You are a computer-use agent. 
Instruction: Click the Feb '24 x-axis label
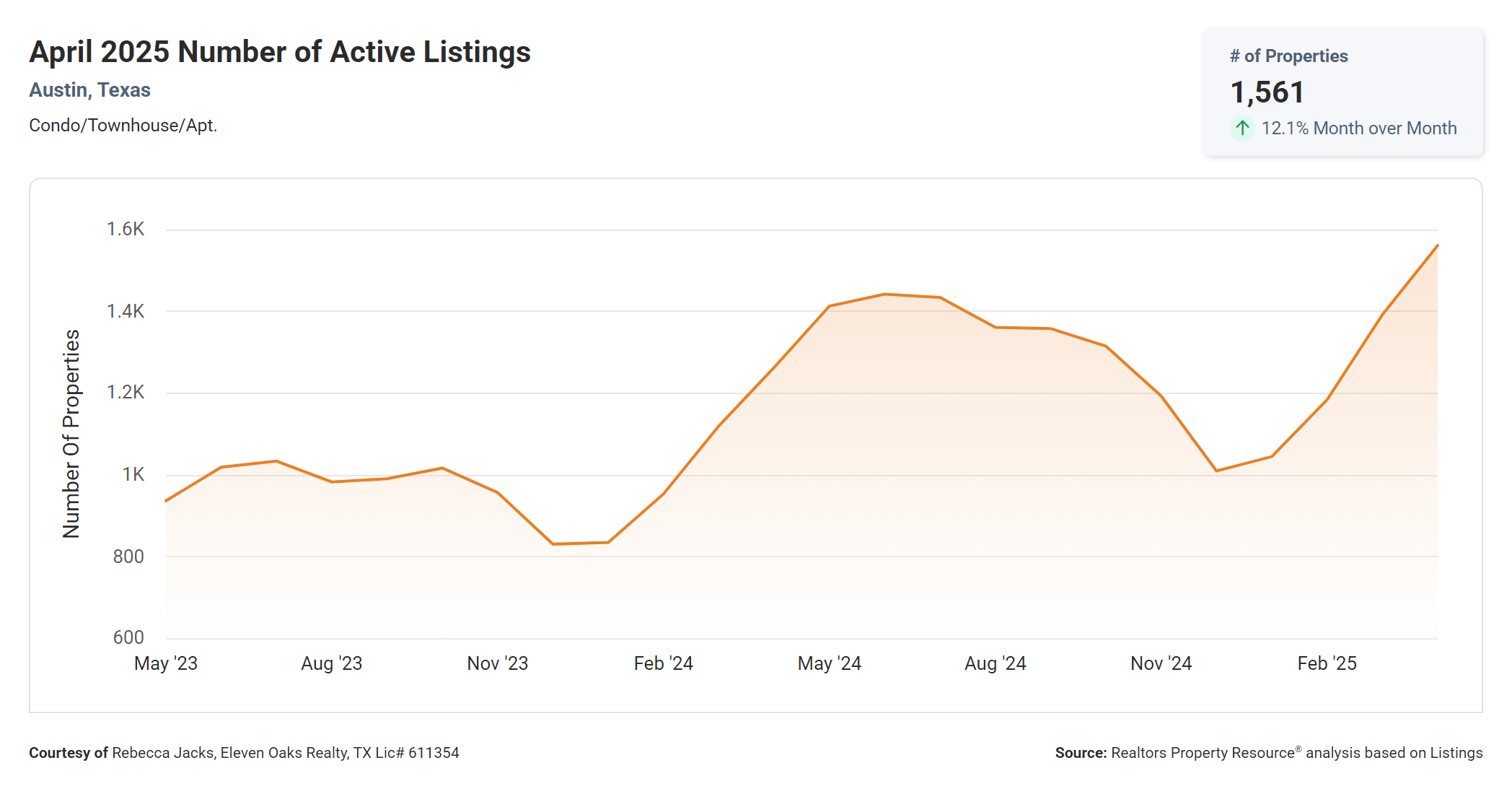point(664,663)
